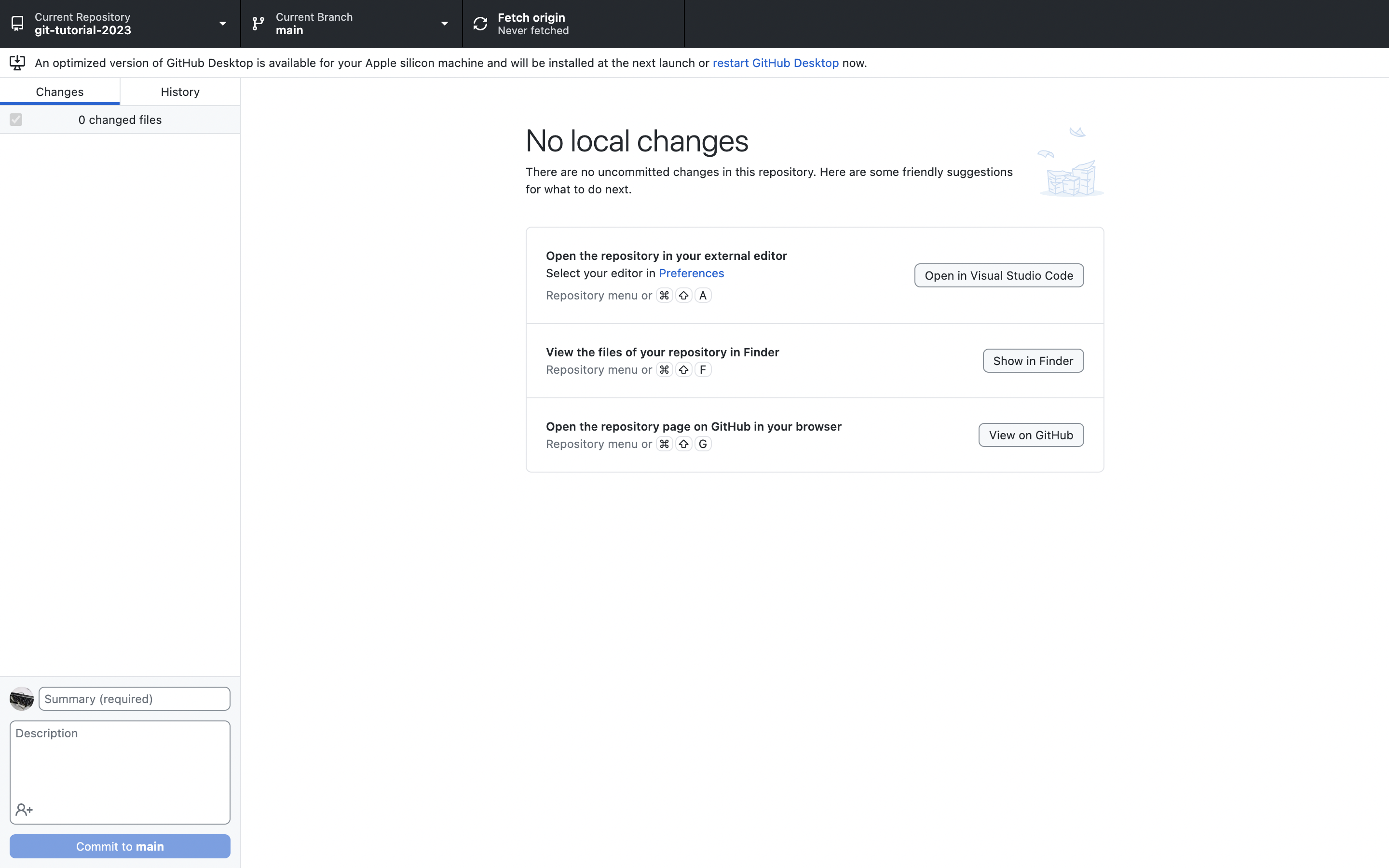Screen dimensions: 1389x868
Task: Click the add co-authors icon
Action: coord(24,810)
